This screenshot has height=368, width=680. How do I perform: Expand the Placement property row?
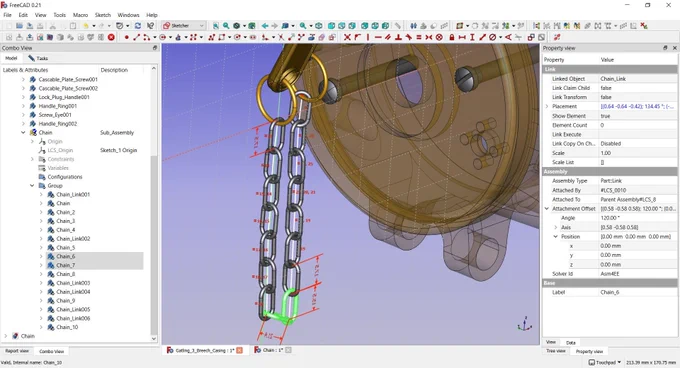(x=547, y=106)
